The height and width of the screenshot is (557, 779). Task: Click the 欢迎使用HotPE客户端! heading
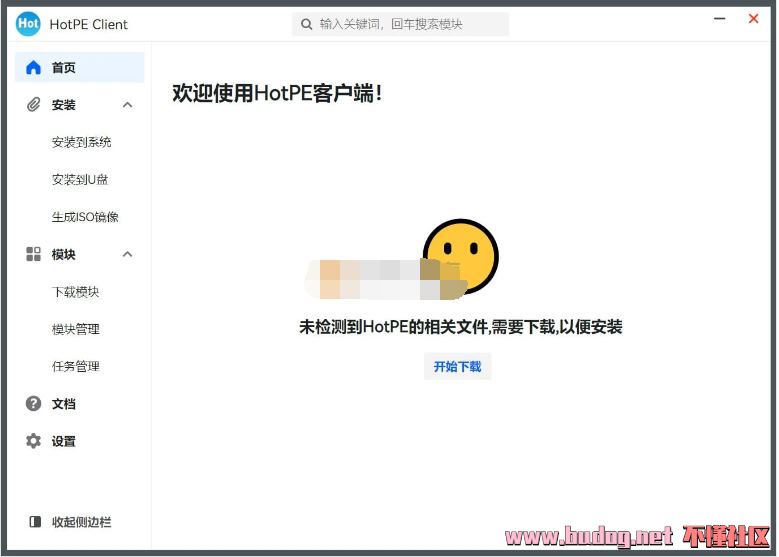[x=277, y=93]
